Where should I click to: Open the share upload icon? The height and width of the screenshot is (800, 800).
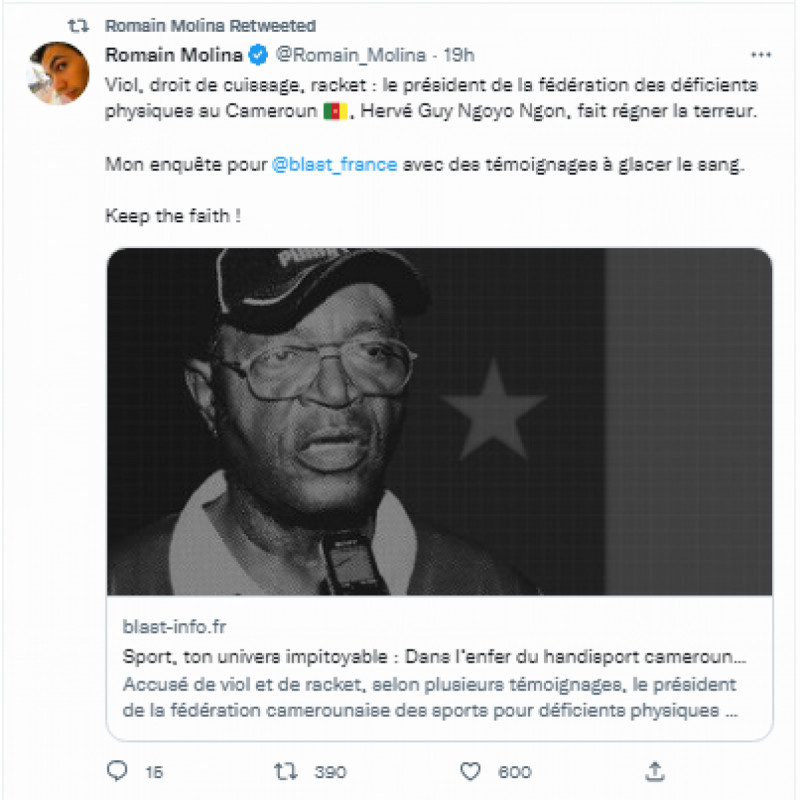[x=655, y=771]
